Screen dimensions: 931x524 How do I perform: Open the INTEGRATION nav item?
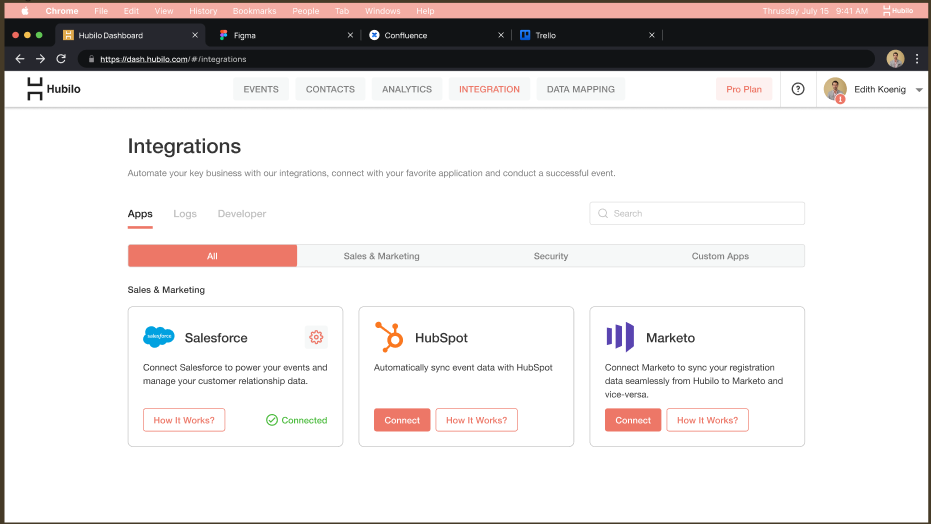click(489, 89)
